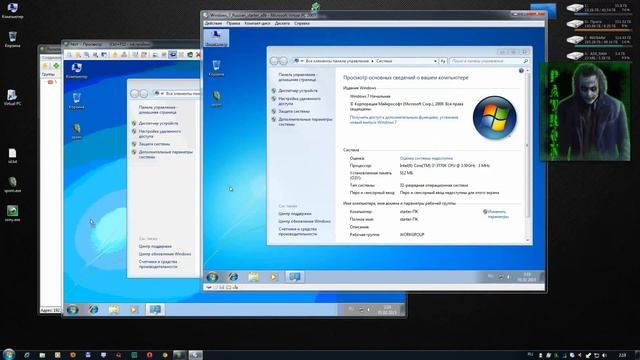Open the Дискета menu in Virtual PC
The image size is (640, 360).
tap(282, 23)
